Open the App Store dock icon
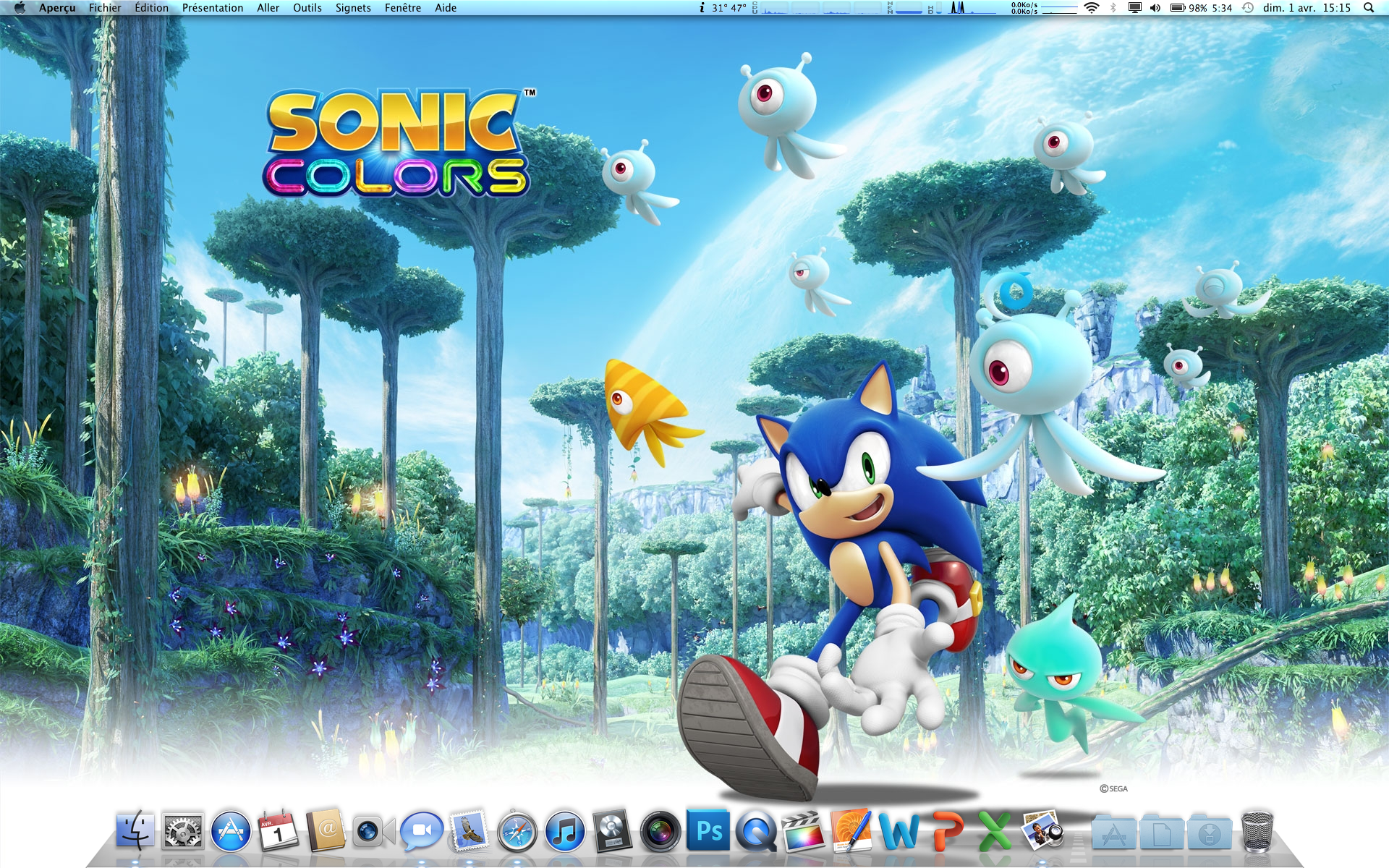 click(x=231, y=830)
